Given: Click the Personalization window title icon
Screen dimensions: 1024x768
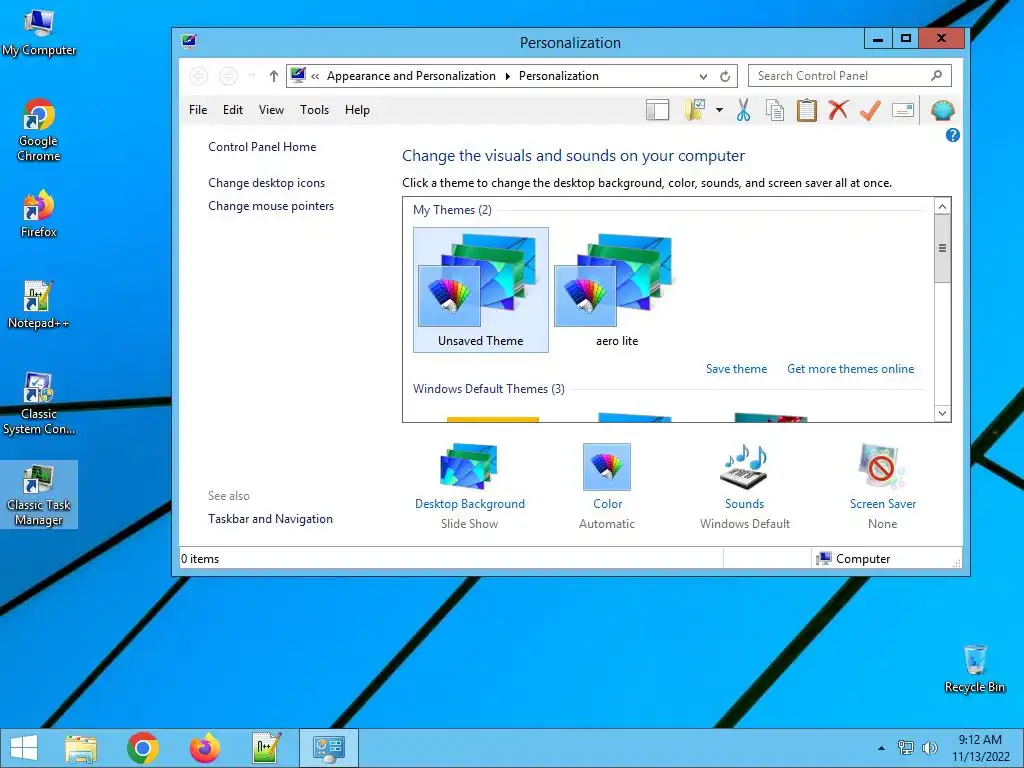Looking at the screenshot, I should tap(189, 42).
